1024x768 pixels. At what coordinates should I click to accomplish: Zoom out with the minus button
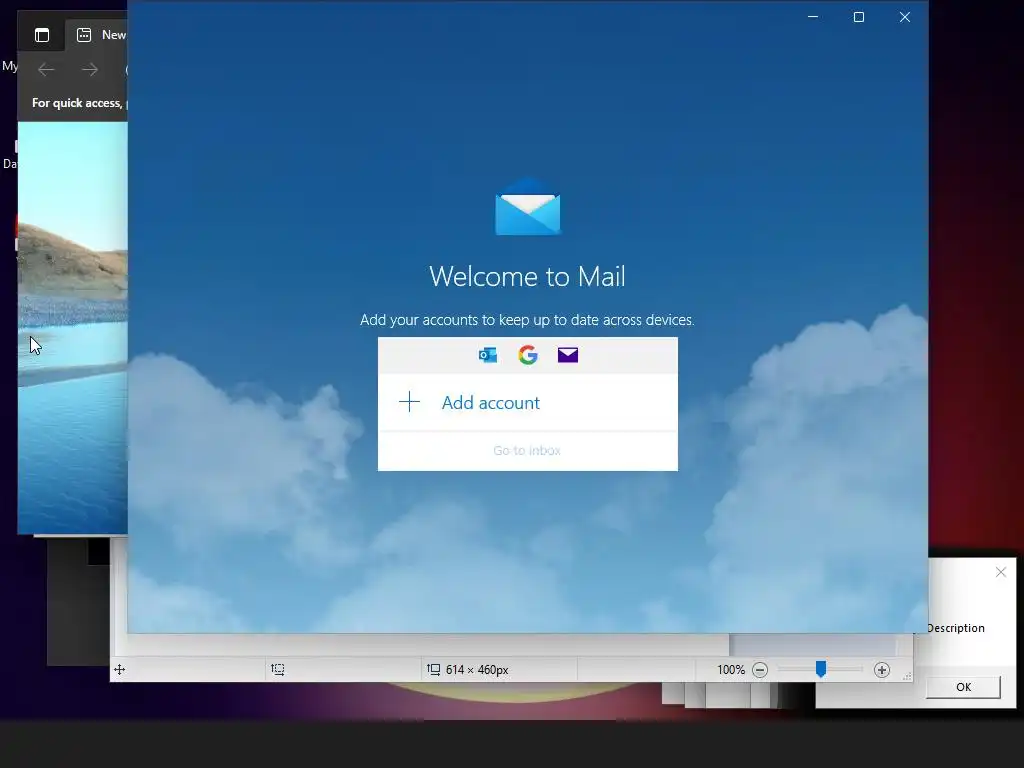click(x=760, y=669)
